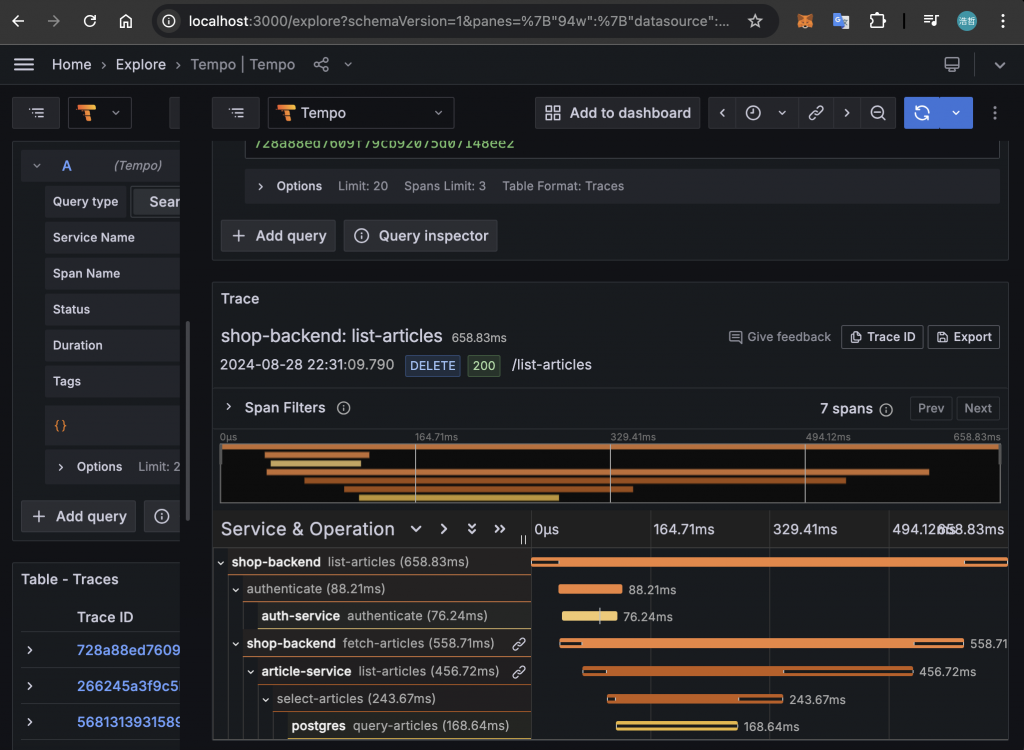Click Next span match button
The width and height of the screenshot is (1024, 750).
978,408
